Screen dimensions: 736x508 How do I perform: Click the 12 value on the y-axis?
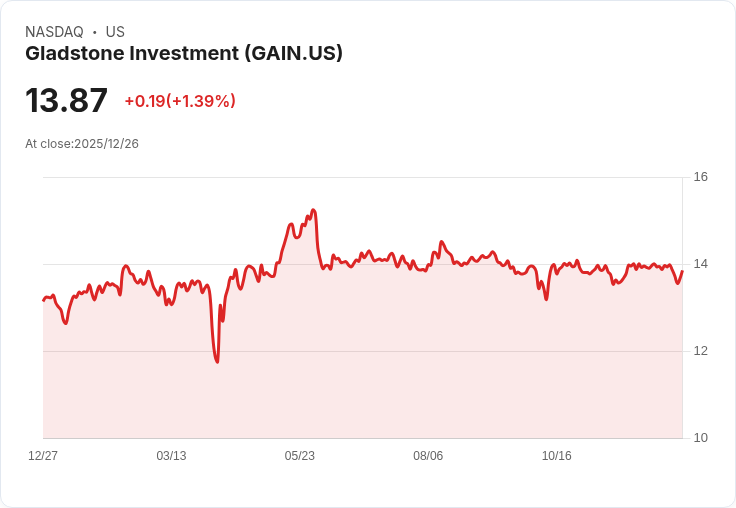[x=700, y=351]
